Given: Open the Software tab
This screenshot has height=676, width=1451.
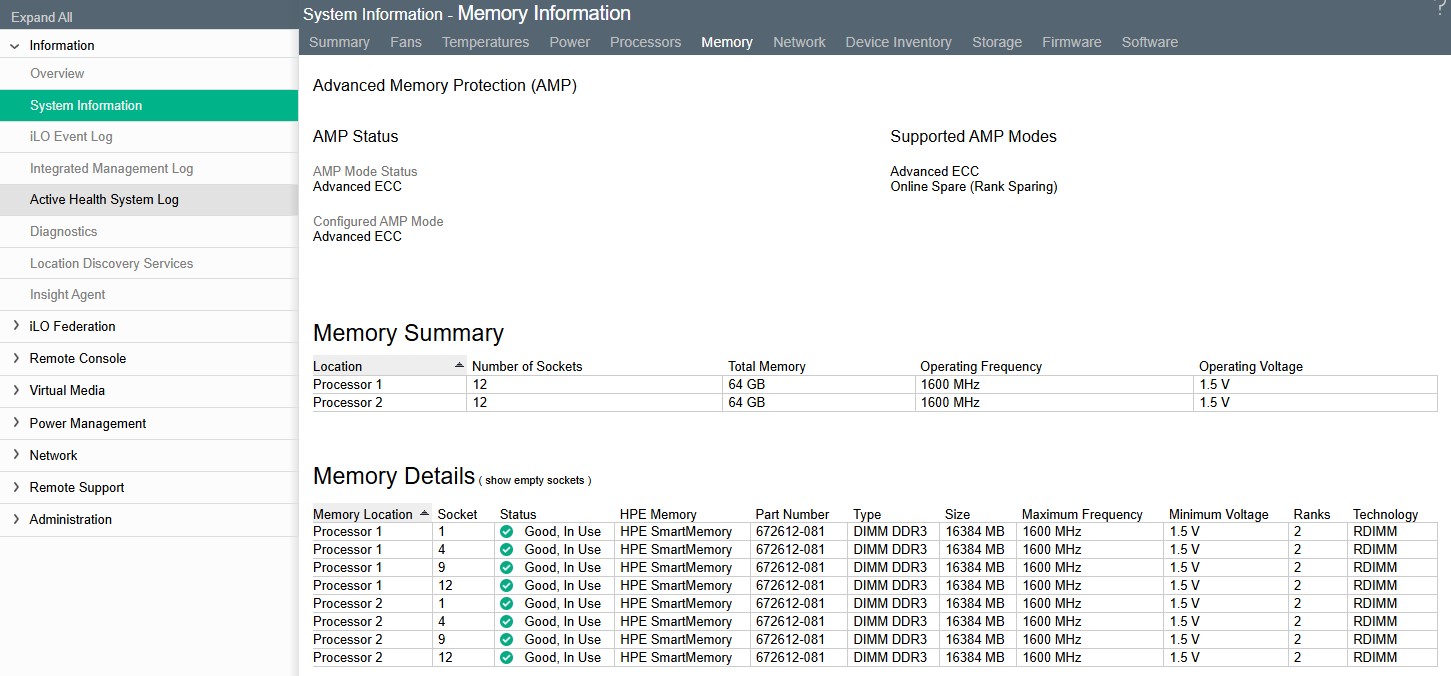Looking at the screenshot, I should 1150,42.
